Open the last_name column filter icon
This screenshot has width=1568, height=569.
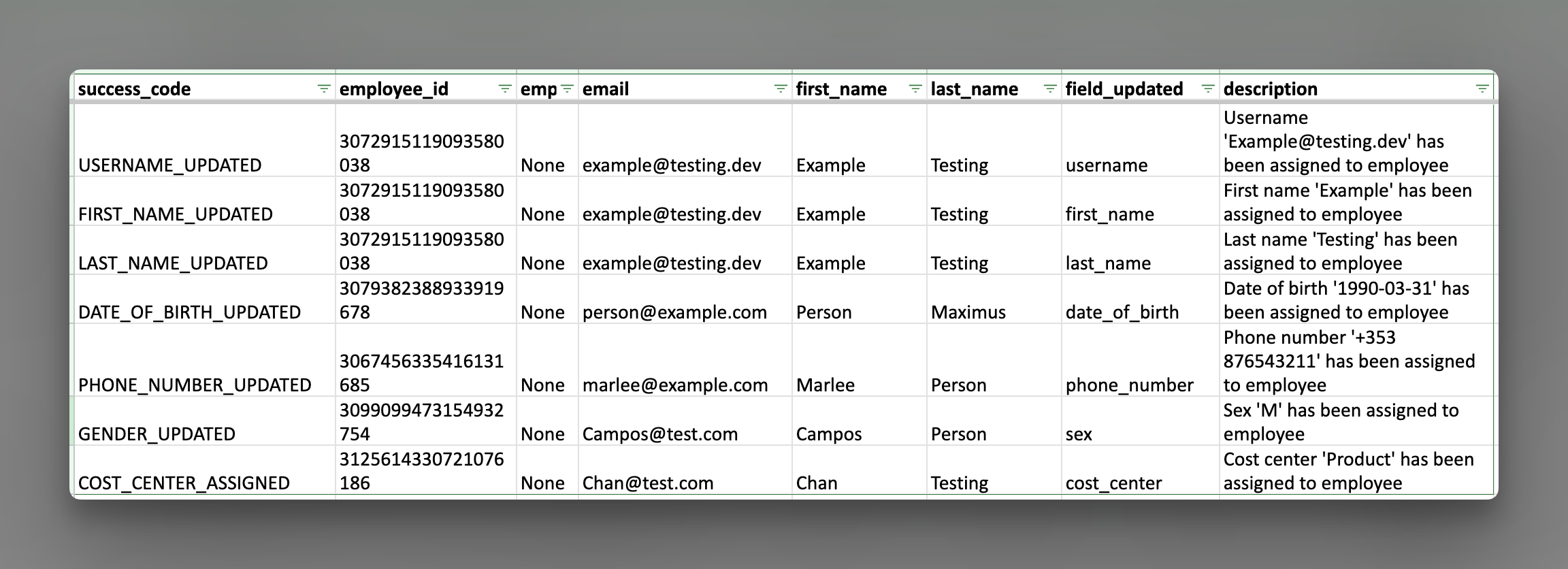pos(1050,89)
